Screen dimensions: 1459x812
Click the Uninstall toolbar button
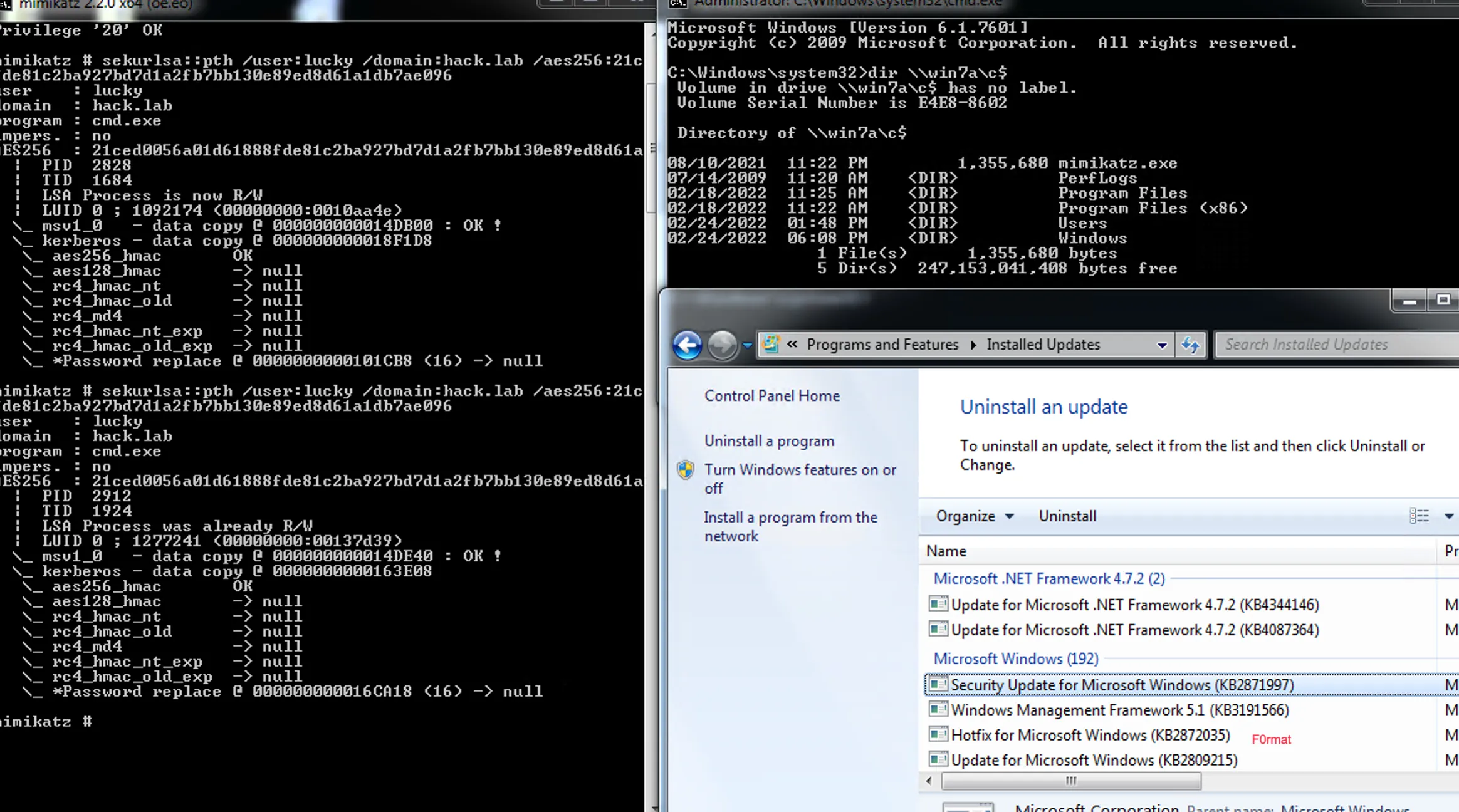pos(1067,516)
